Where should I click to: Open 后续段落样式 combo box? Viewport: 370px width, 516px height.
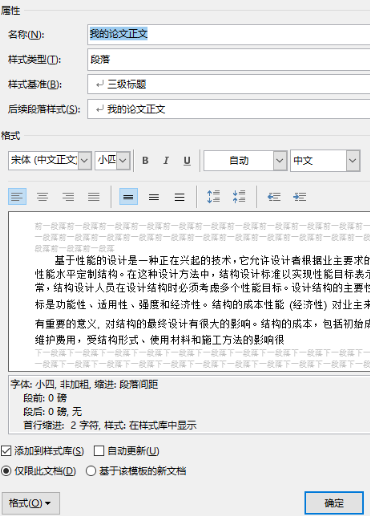tap(229, 109)
